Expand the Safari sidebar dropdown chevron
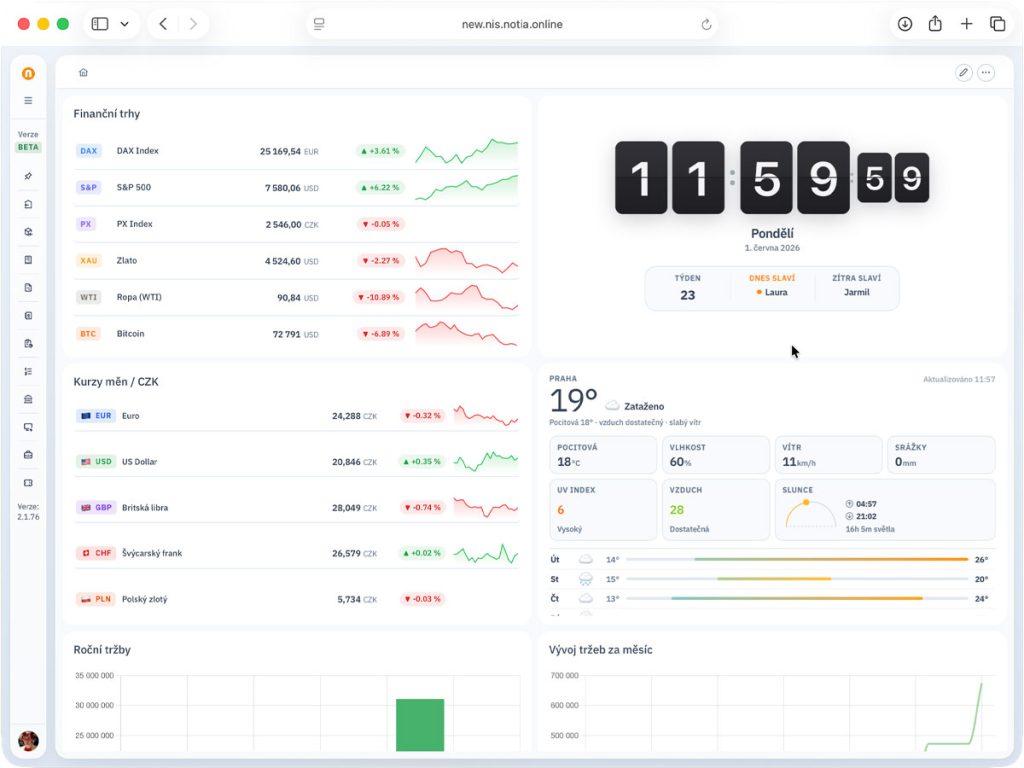Screen dimensions: 1024x768 point(124,24)
